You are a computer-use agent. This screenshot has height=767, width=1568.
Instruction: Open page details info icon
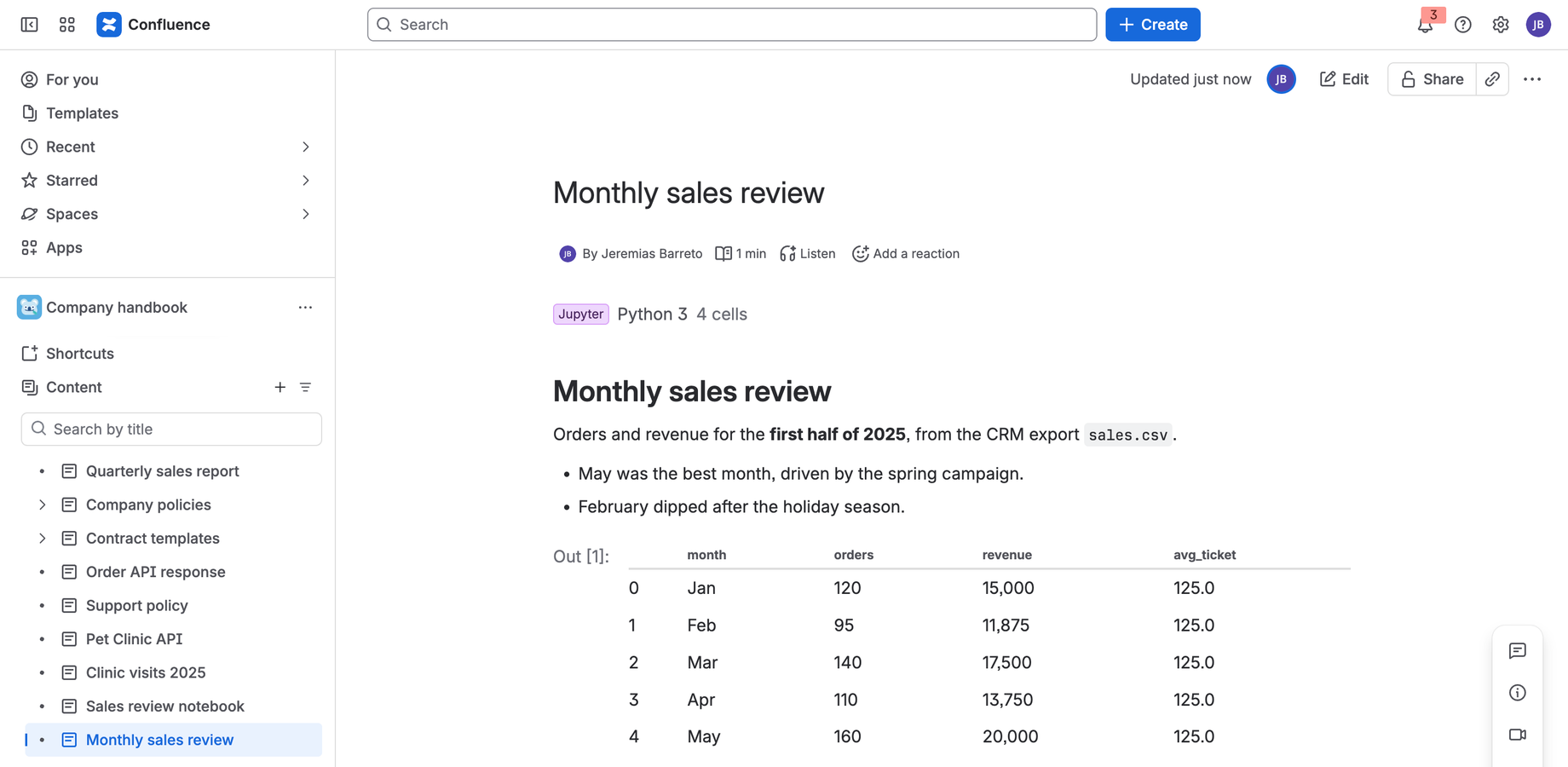tap(1517, 693)
